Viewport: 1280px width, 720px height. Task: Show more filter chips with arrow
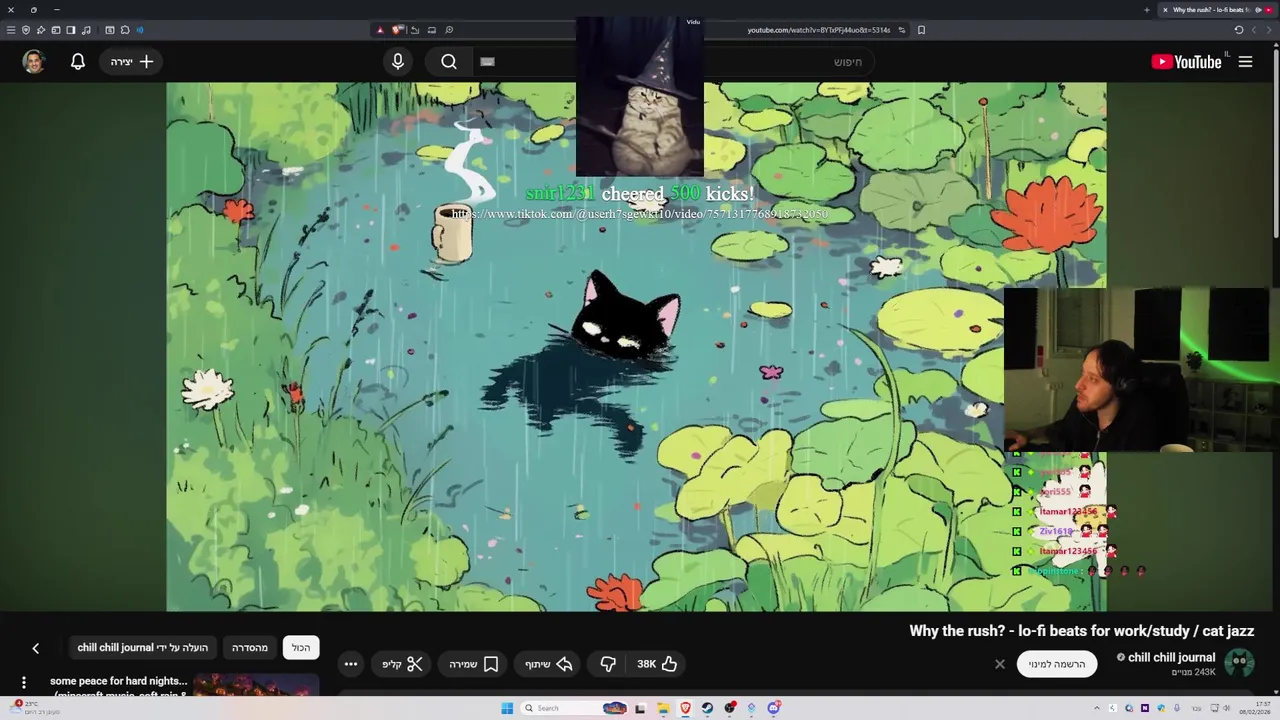coord(35,648)
